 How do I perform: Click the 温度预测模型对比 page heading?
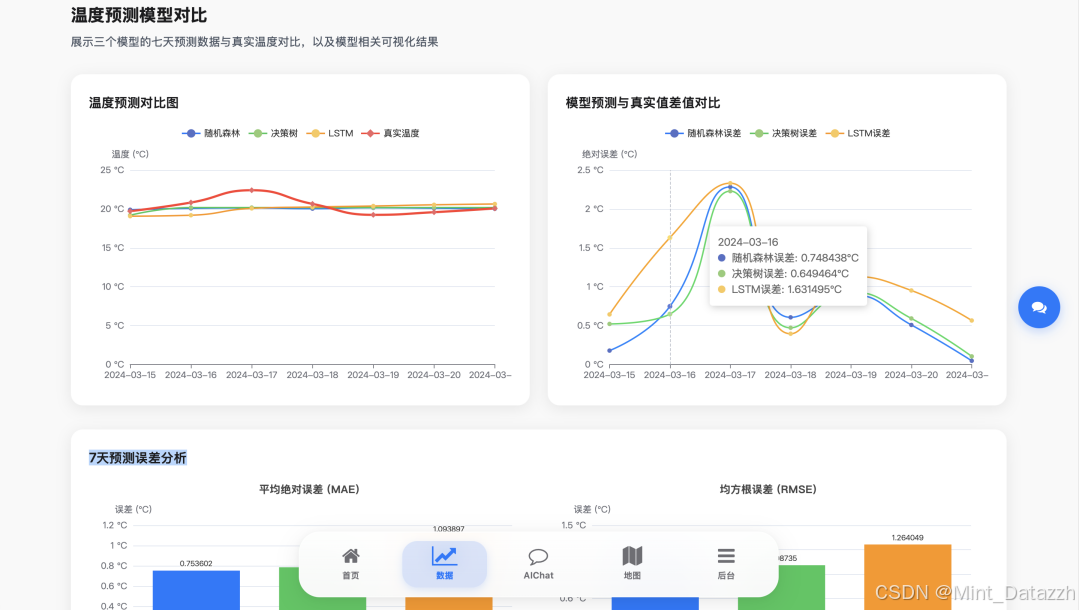click(138, 15)
